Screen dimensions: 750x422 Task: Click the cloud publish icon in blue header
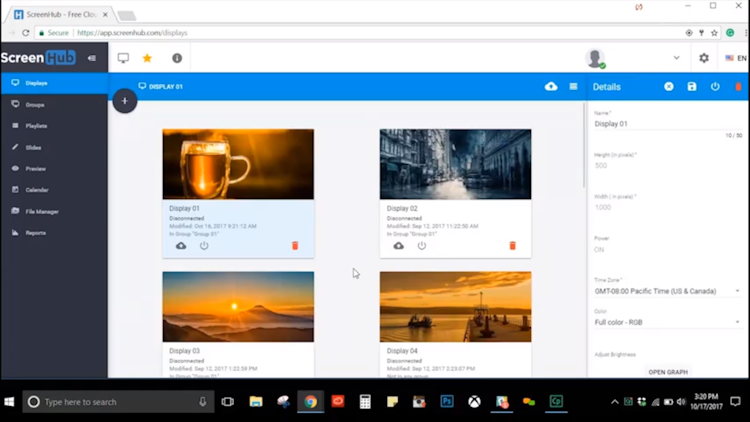(x=551, y=87)
